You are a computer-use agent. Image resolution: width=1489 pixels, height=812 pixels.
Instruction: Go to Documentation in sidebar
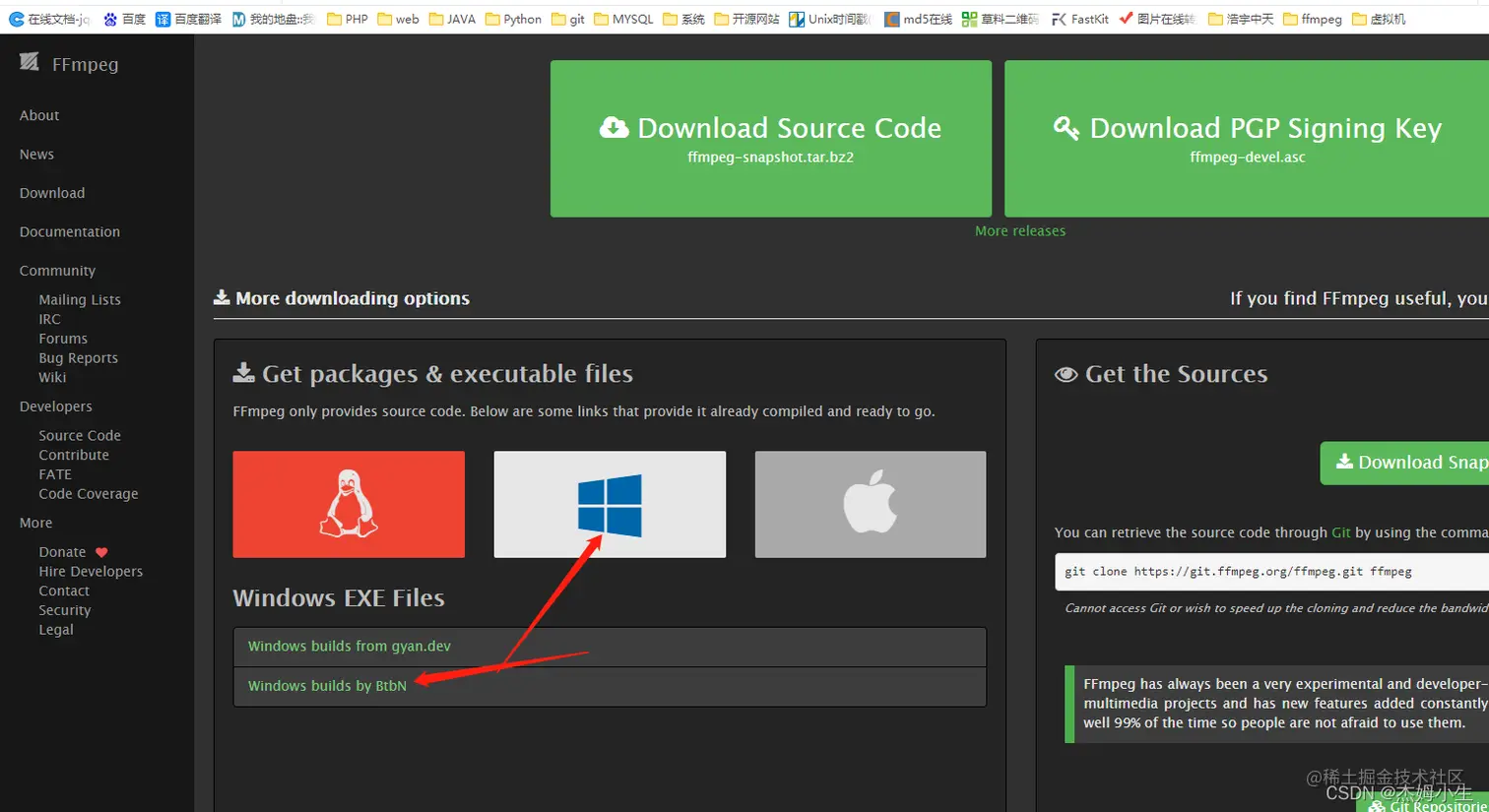pyautogui.click(x=70, y=232)
